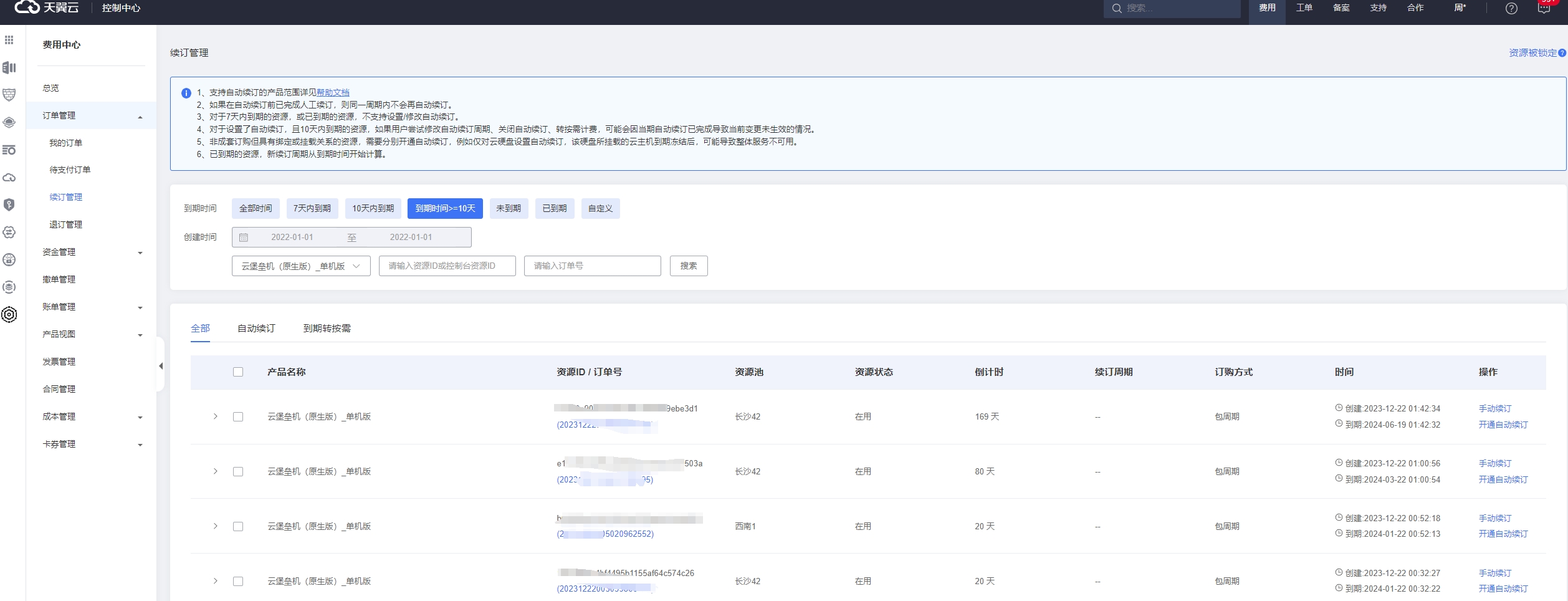Click the calendar icon in 创建时间 field
Viewport: 1568px width, 601px height.
point(244,238)
